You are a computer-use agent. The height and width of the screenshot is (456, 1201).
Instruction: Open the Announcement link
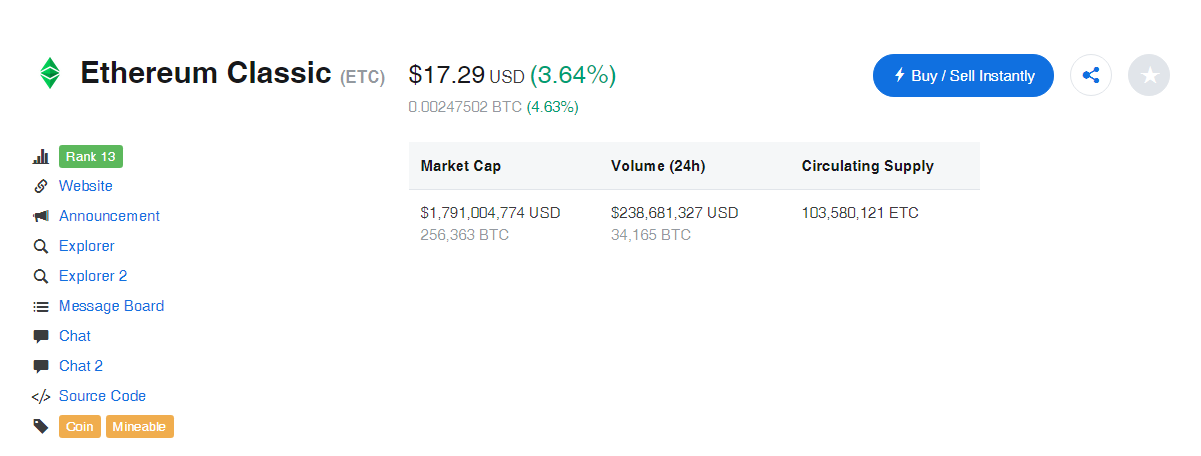point(109,216)
